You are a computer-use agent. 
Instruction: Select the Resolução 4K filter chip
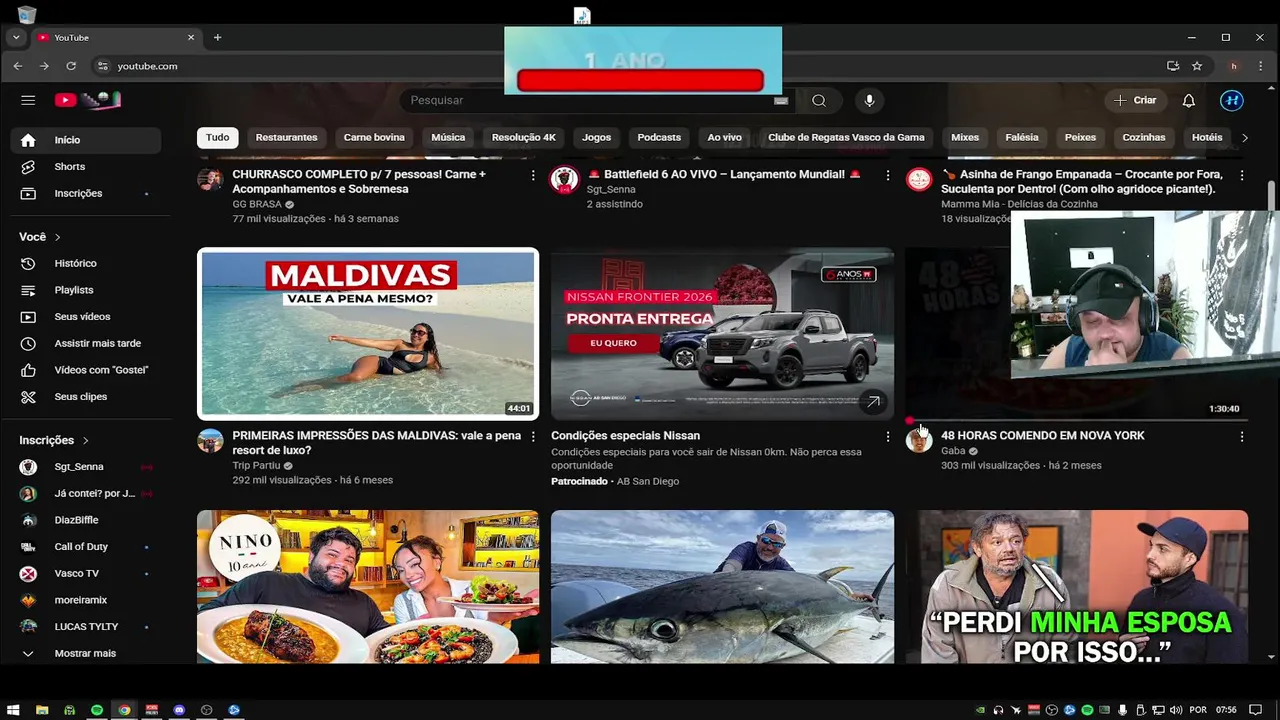(x=524, y=137)
